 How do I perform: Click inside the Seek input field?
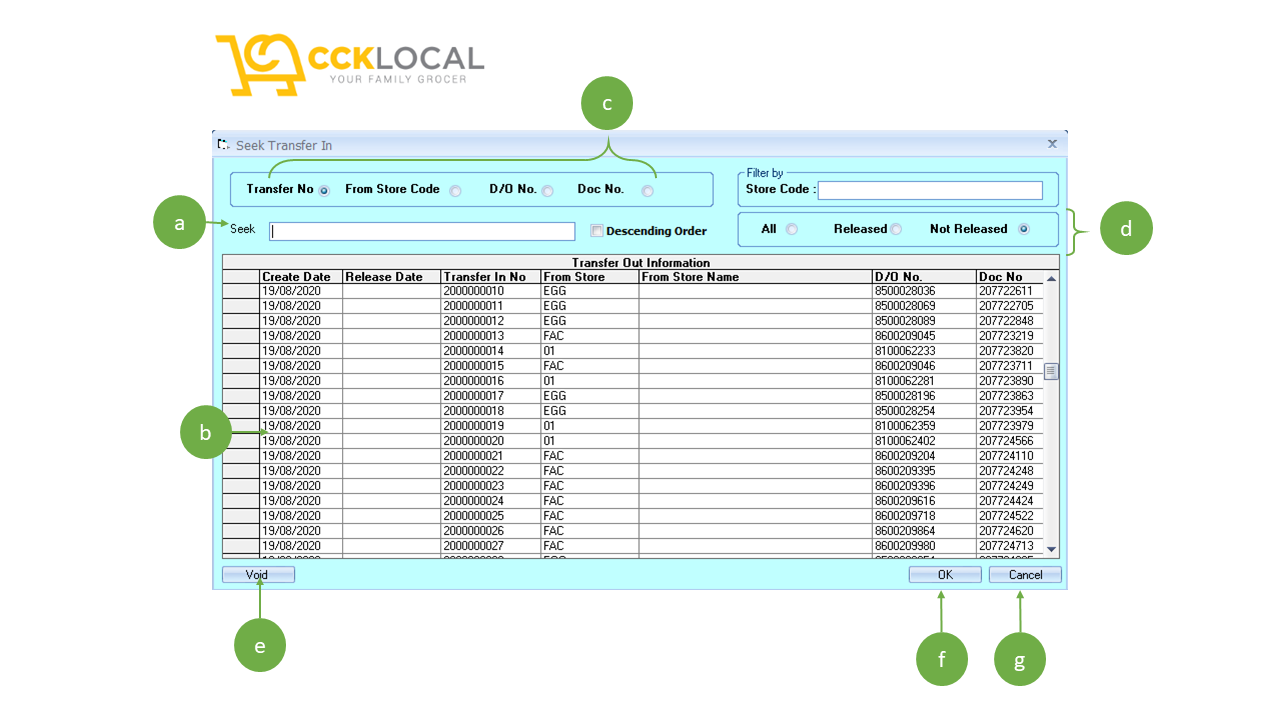421,231
